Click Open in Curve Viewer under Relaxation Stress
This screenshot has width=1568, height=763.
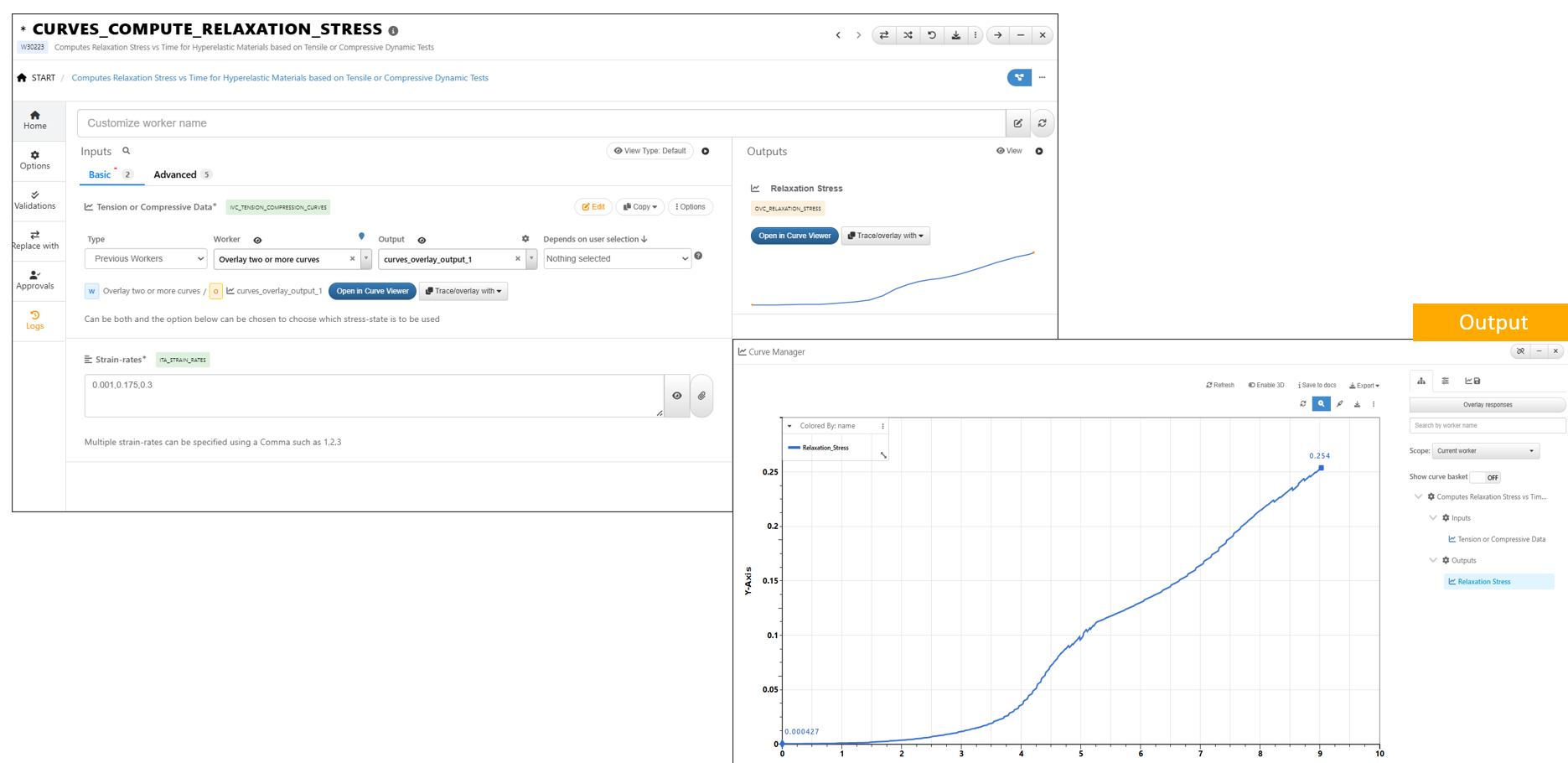(794, 236)
